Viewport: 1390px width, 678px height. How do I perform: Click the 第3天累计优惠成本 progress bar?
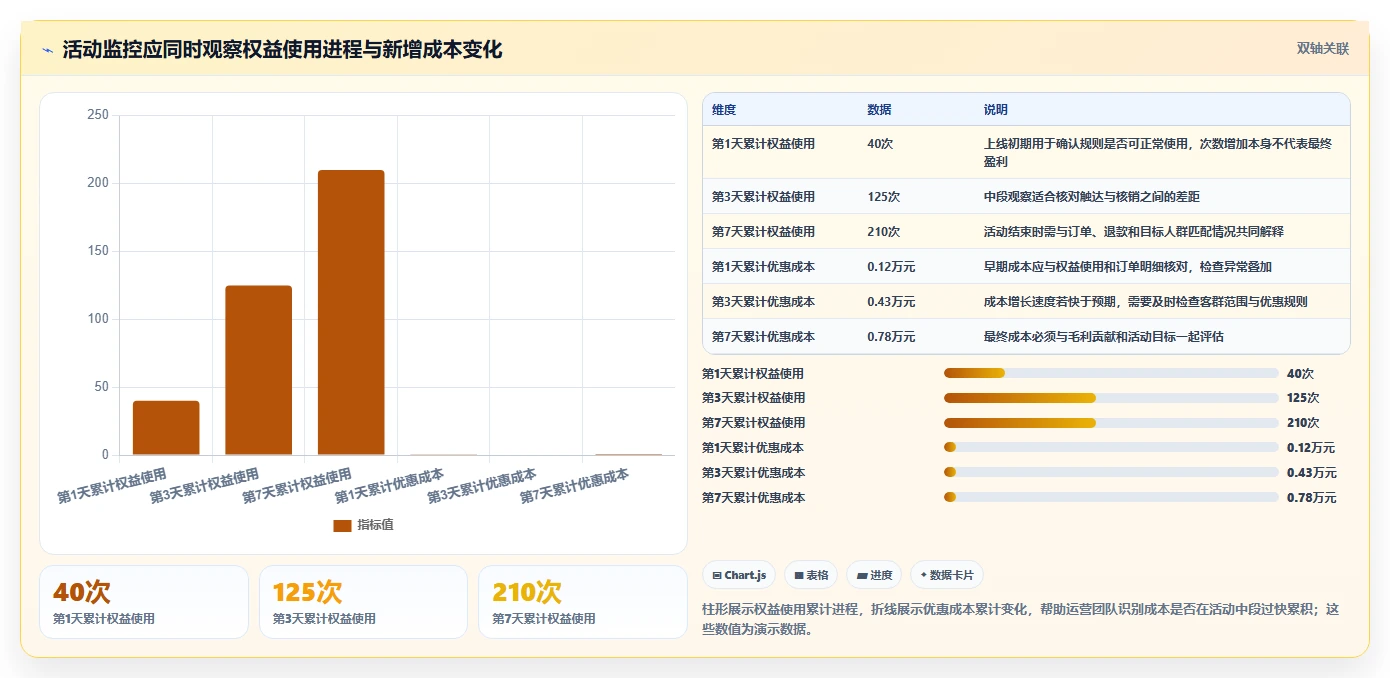(x=1111, y=473)
